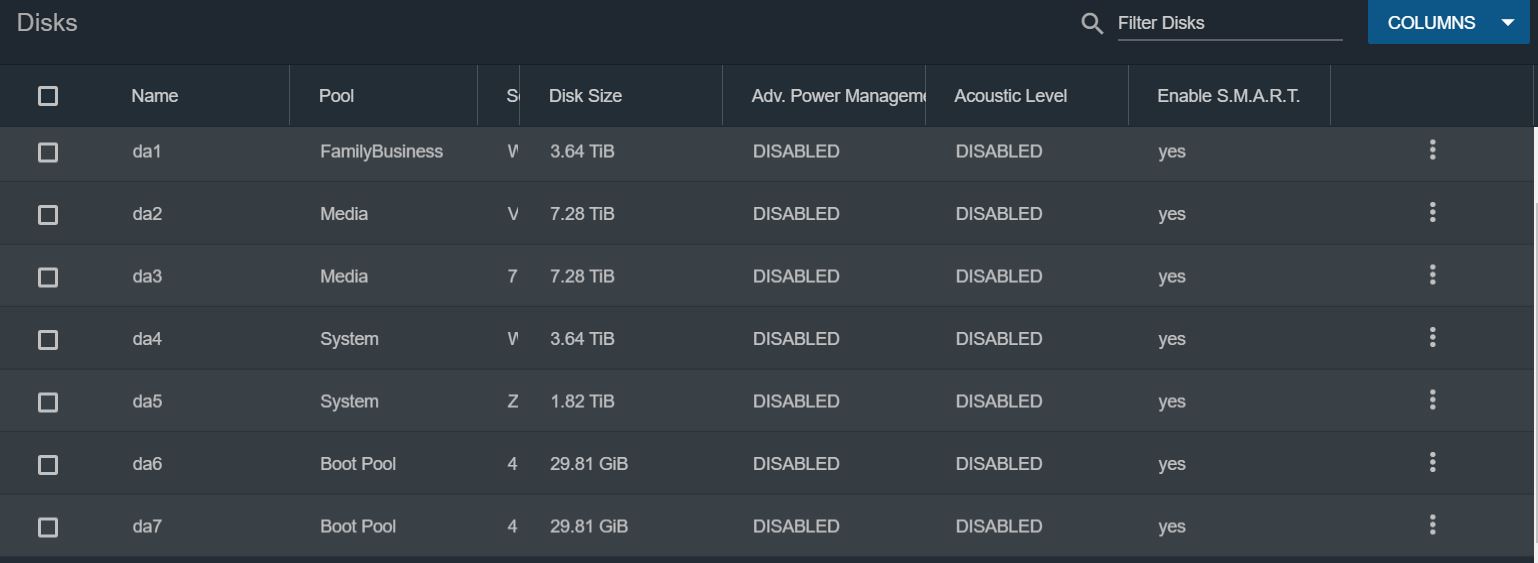Click the da6 disk name
Screen dimensions: 1538x563
147,464
